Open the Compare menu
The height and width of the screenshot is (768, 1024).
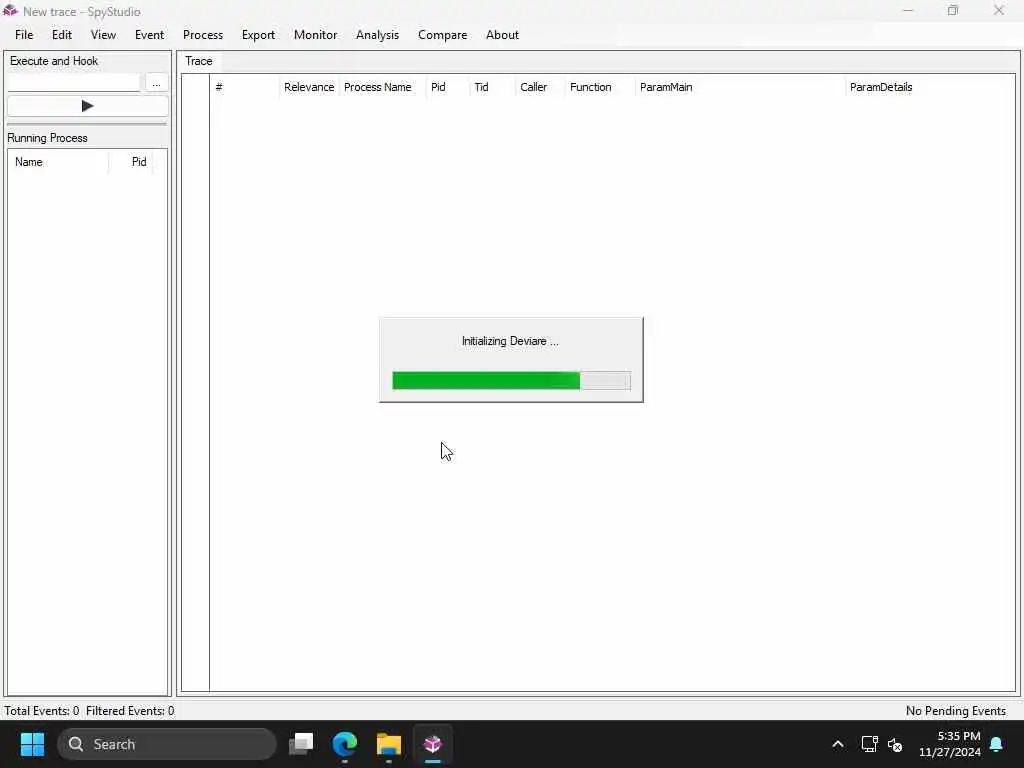443,35
